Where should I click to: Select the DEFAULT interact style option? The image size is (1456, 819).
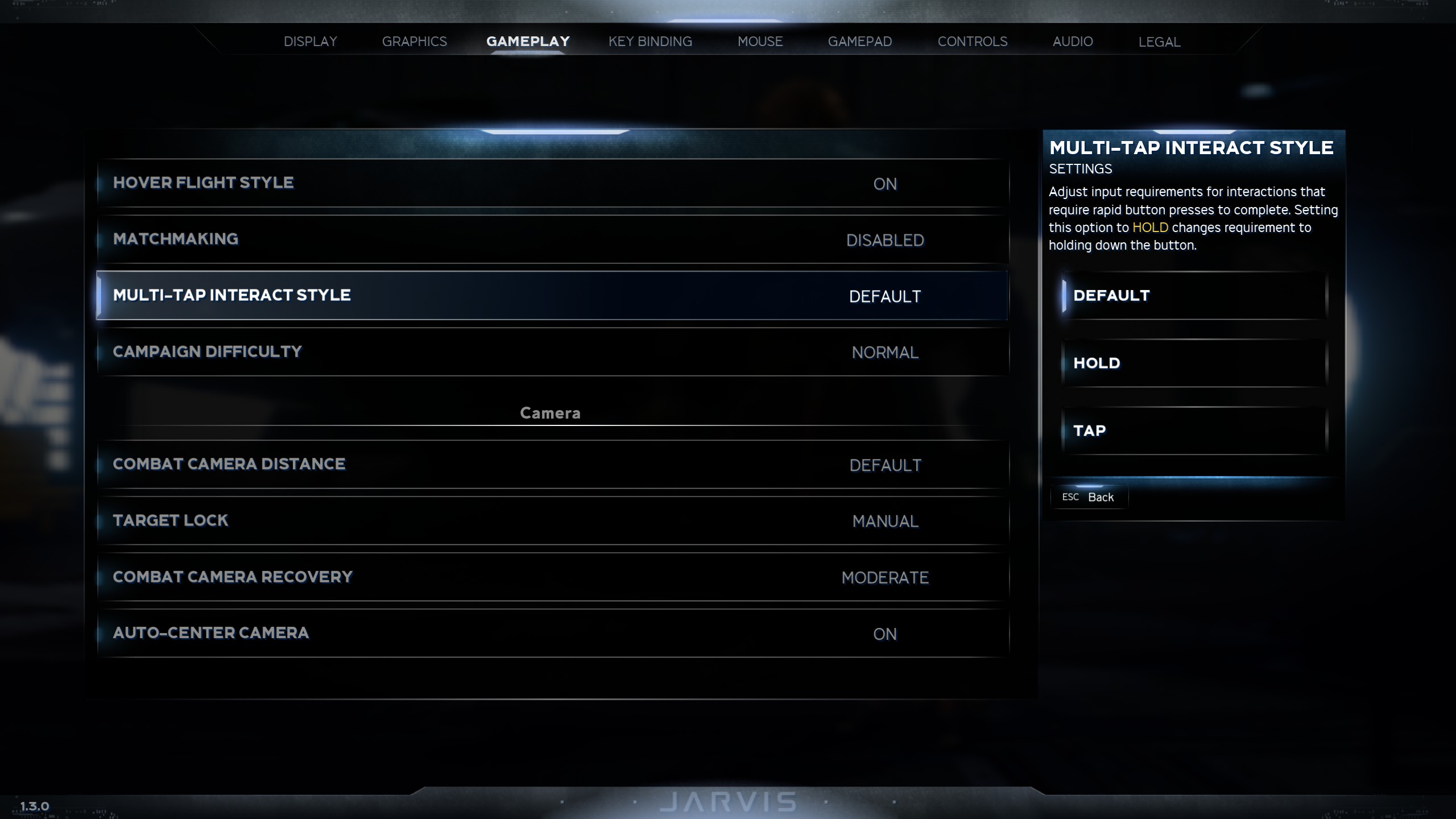1194,296
